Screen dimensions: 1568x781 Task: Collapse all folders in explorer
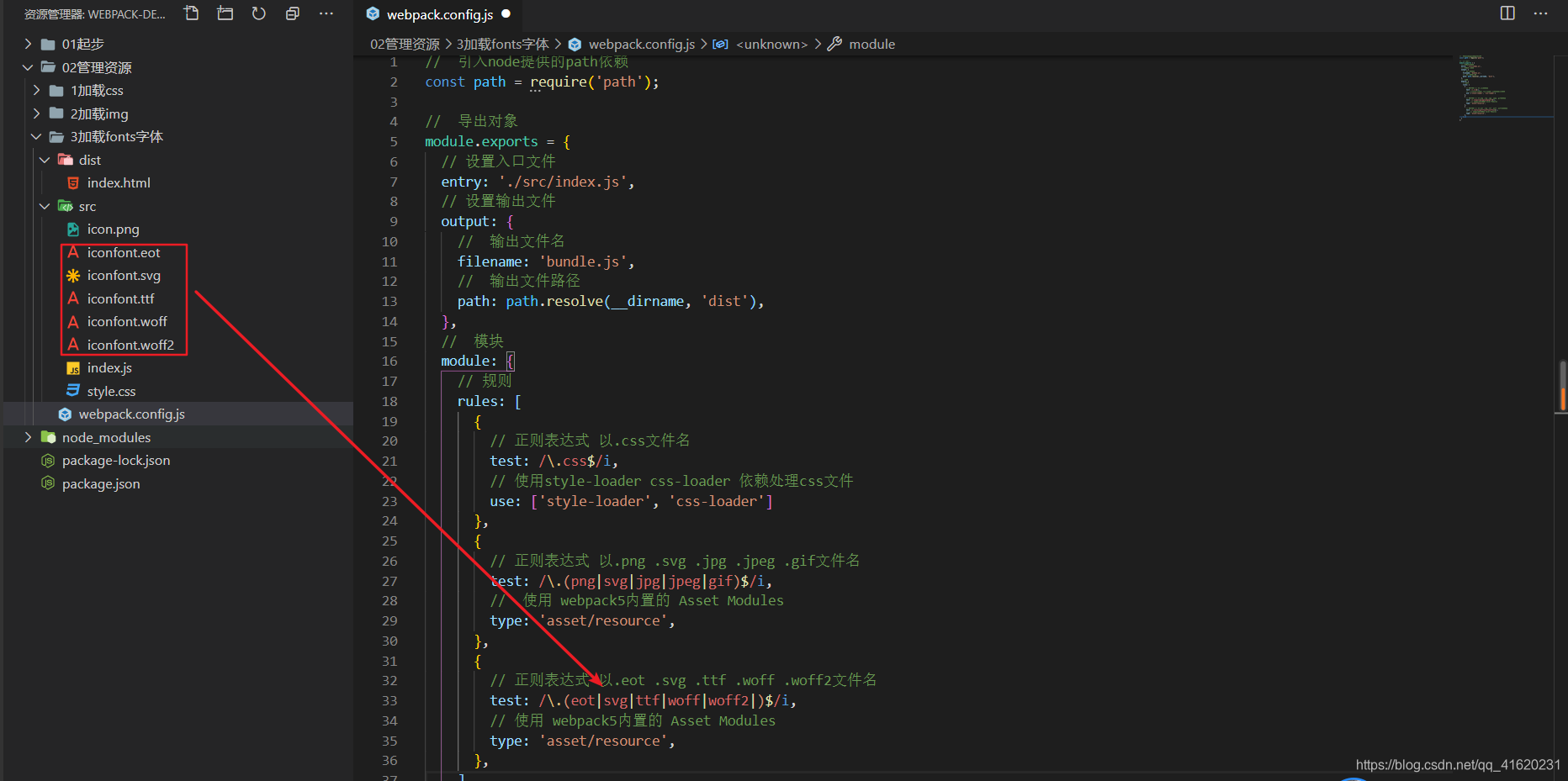(x=292, y=13)
